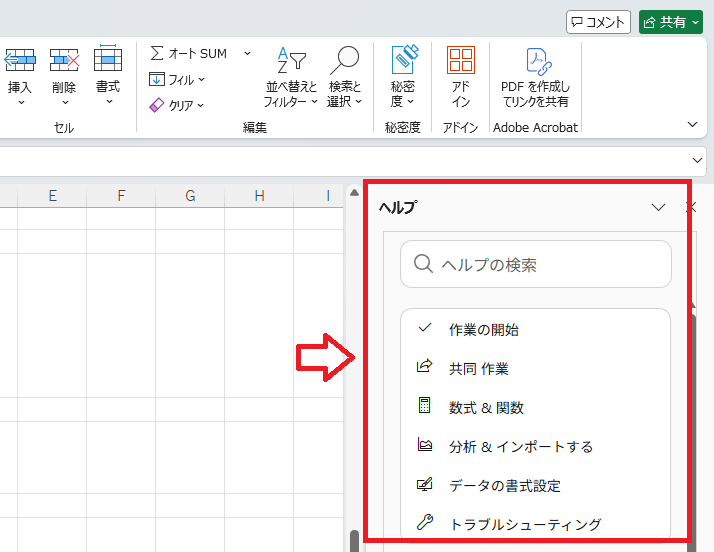Open the Comments (コメント) button
The width and height of the screenshot is (714, 552).
tap(598, 22)
